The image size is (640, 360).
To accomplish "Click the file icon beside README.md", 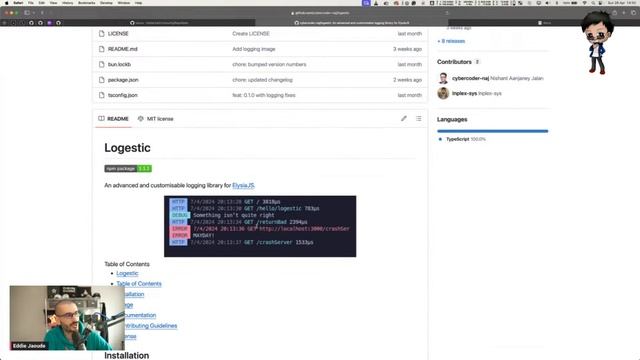I will tap(102, 49).
